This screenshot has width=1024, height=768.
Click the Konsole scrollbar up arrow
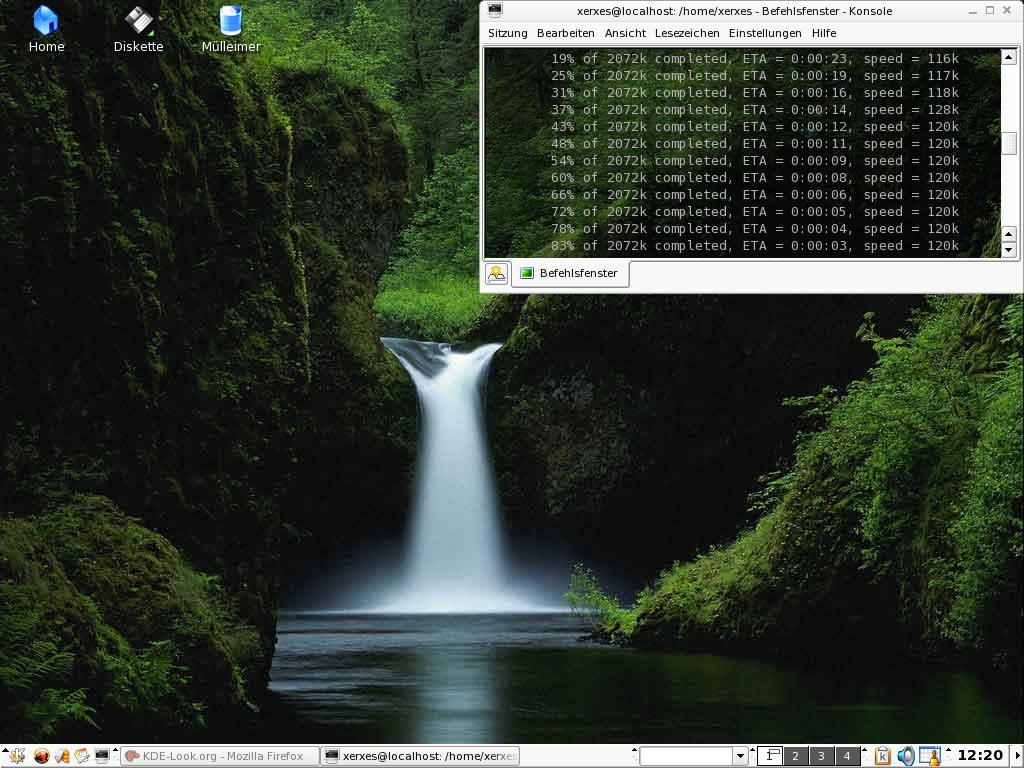click(1009, 57)
